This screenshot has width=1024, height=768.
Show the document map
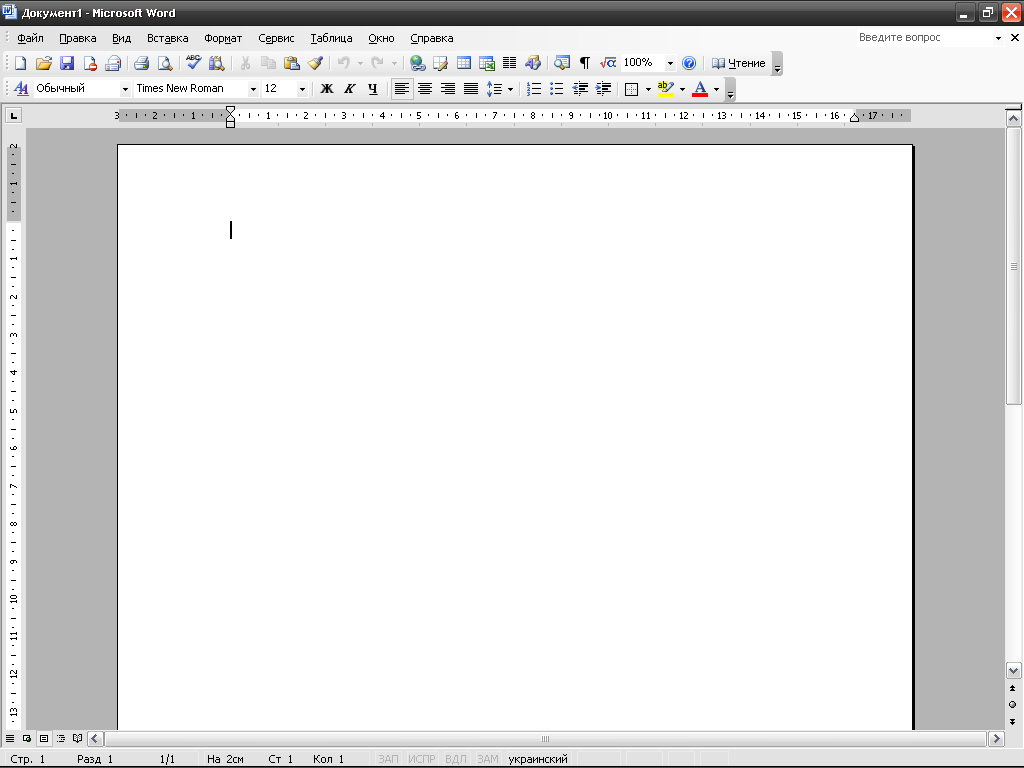562,63
